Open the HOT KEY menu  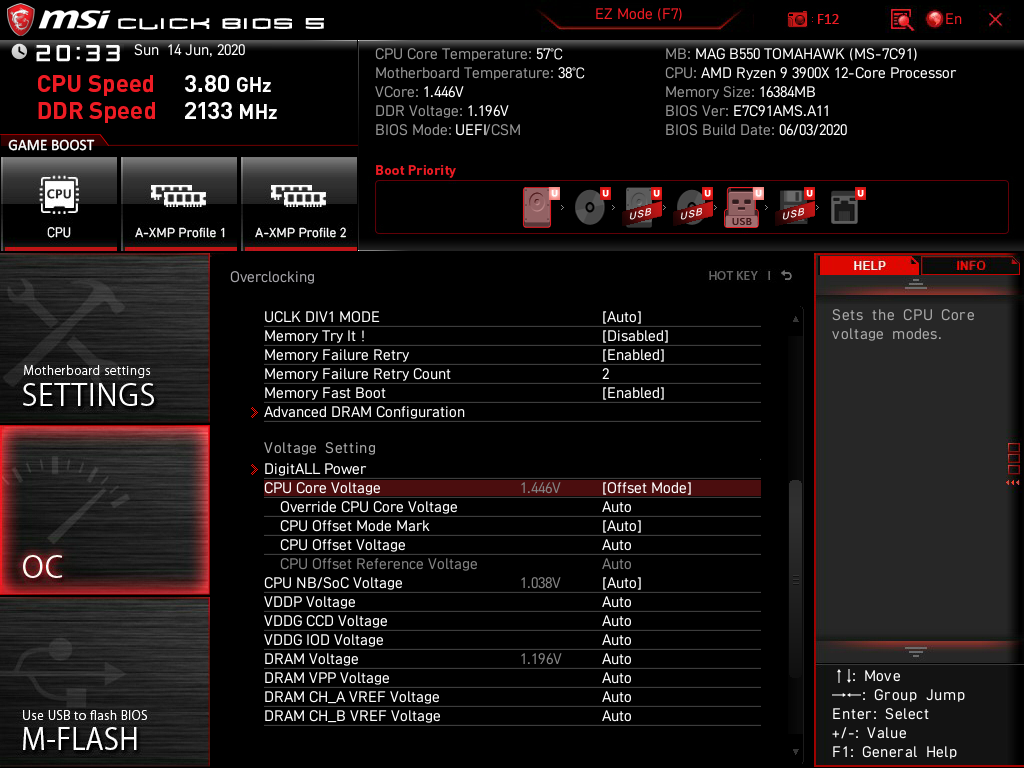click(733, 276)
